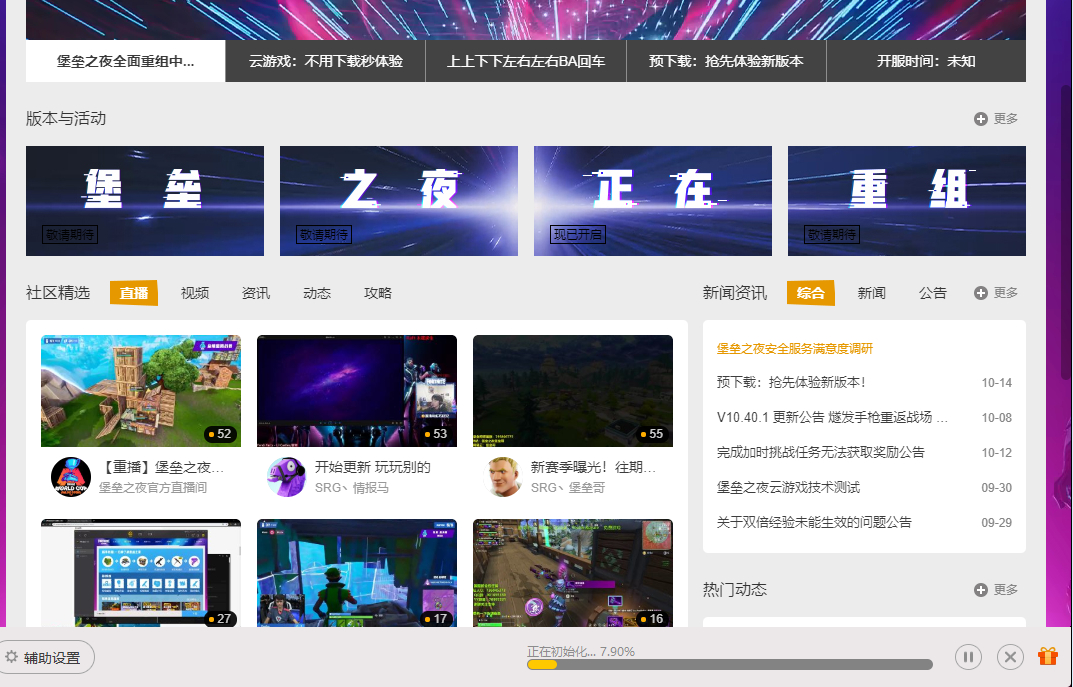
Task: Open 堡垒之夜安全服务满意度调研 news link
Action: click(794, 348)
